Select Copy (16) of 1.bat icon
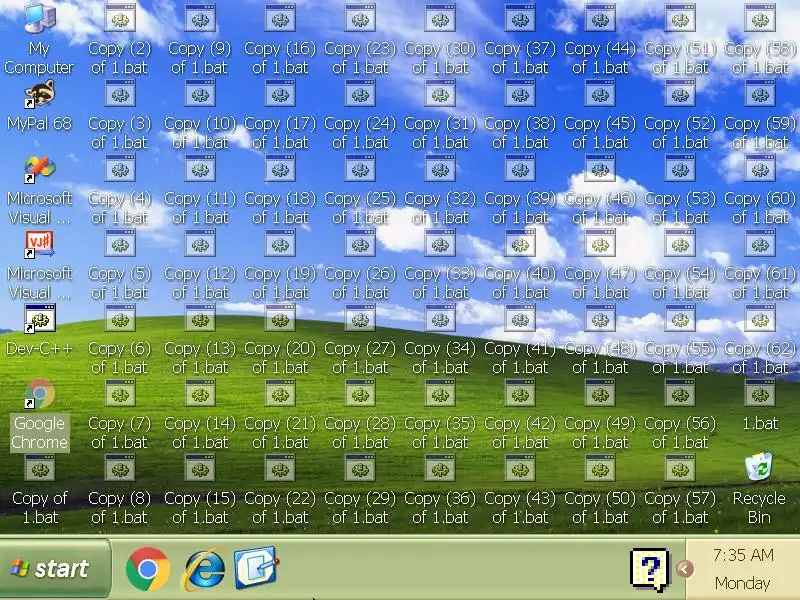Viewport: 800px width, 600px height. point(280,18)
